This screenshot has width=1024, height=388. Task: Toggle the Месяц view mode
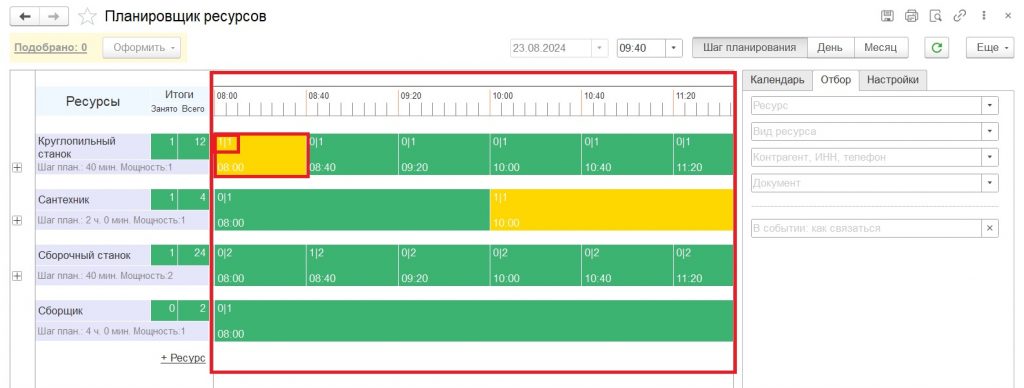pos(881,48)
